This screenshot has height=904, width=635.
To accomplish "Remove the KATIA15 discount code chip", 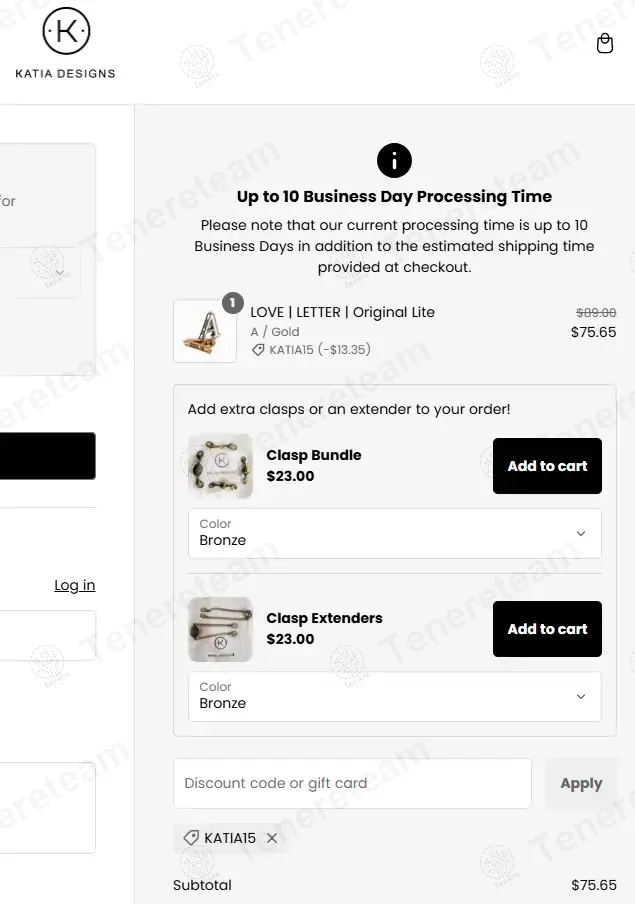I will (x=272, y=839).
